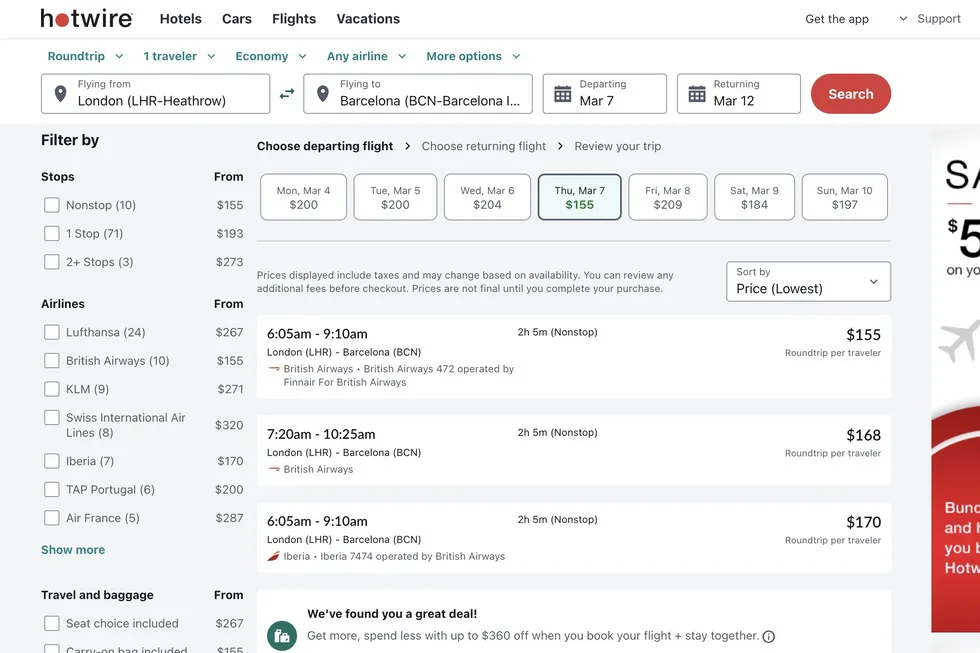Image resolution: width=980 pixels, height=653 pixels.
Task: Expand the More options dropdown
Action: 474,56
